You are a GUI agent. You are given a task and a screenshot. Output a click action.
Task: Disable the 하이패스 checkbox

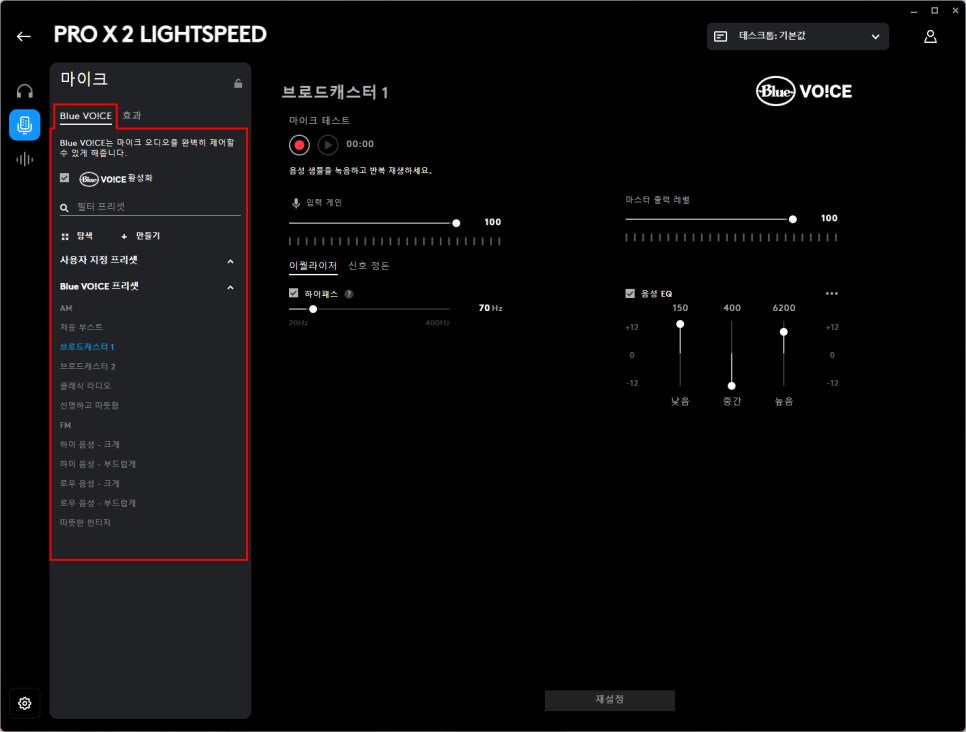[x=294, y=294]
